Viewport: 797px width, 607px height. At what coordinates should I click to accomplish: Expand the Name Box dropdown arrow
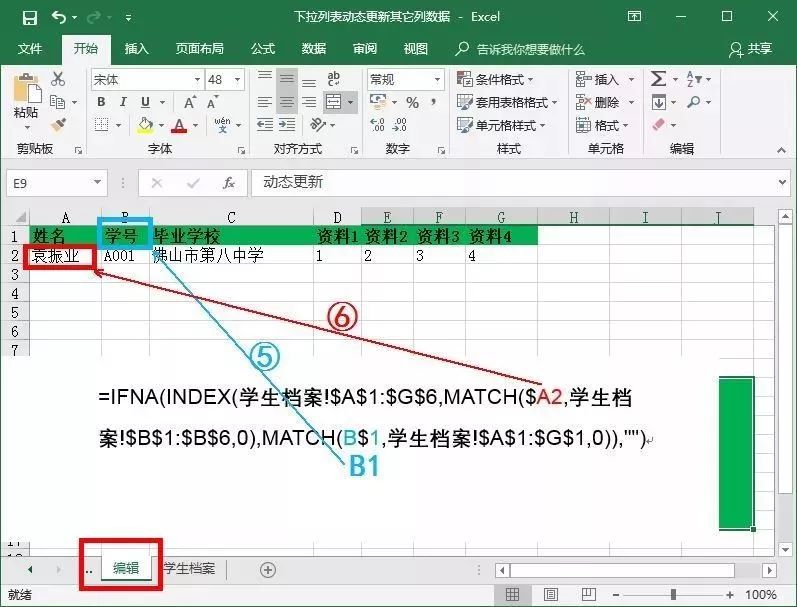97,182
